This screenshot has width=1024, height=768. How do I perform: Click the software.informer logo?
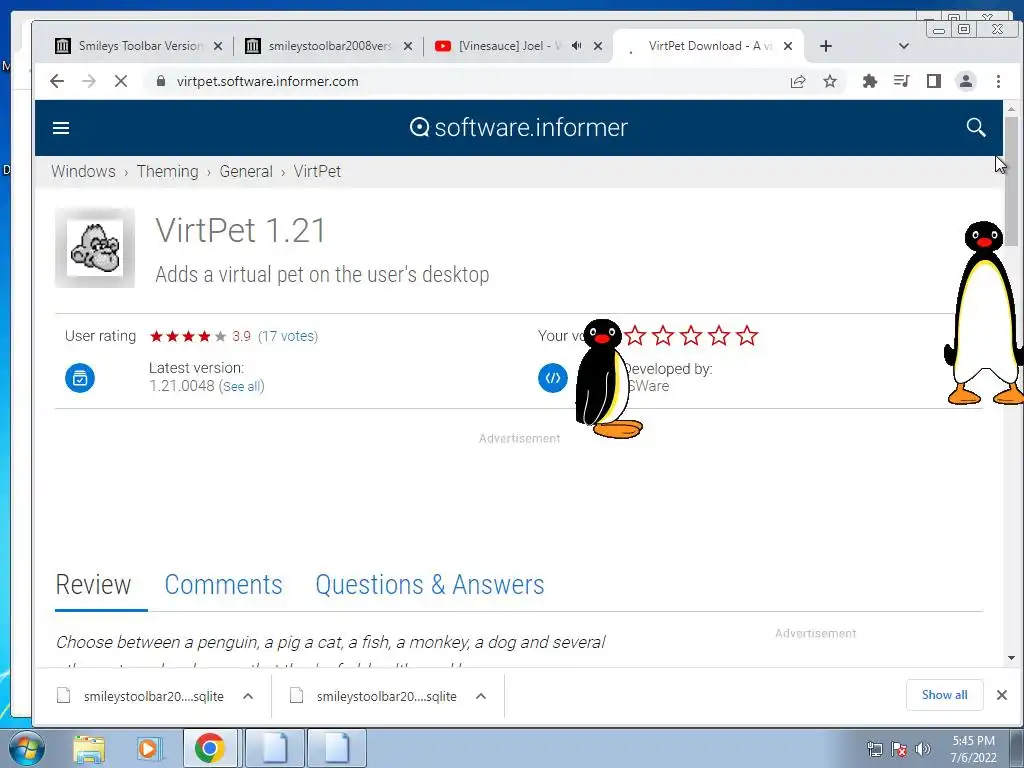pos(519,127)
